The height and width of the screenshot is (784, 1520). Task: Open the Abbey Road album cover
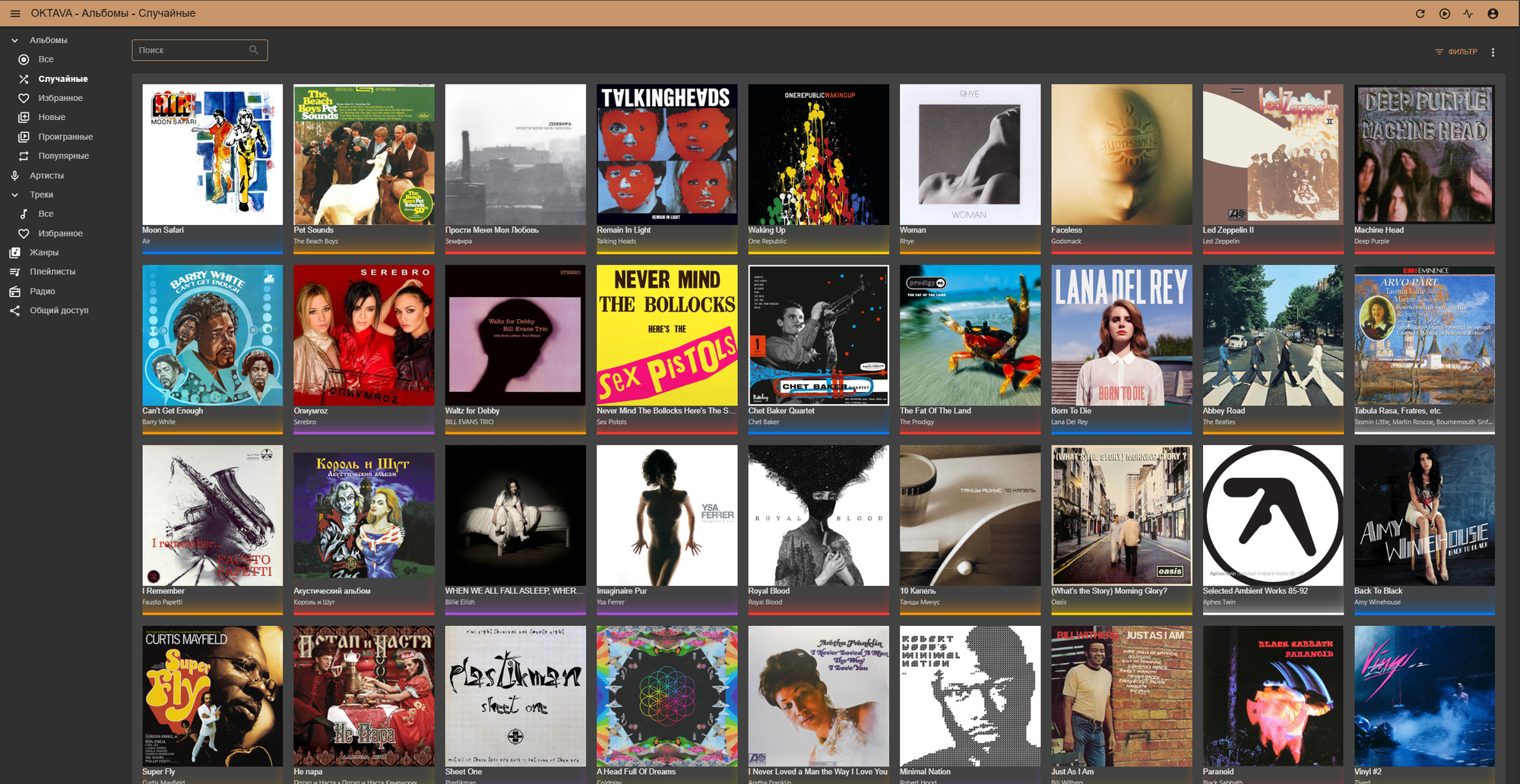pos(1273,335)
